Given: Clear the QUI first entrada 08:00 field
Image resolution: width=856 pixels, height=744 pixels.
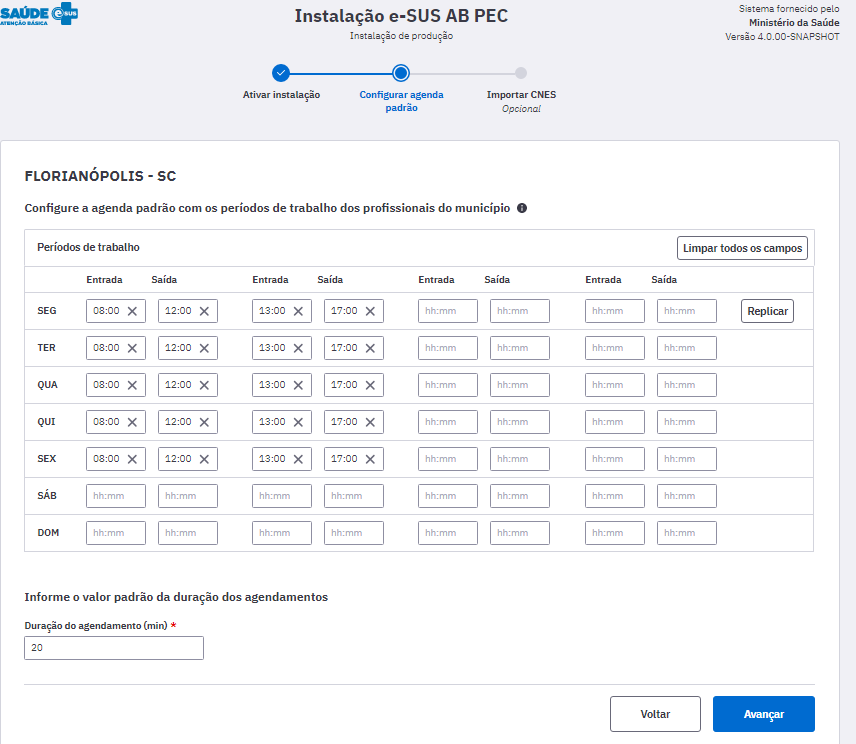Looking at the screenshot, I should tap(132, 422).
